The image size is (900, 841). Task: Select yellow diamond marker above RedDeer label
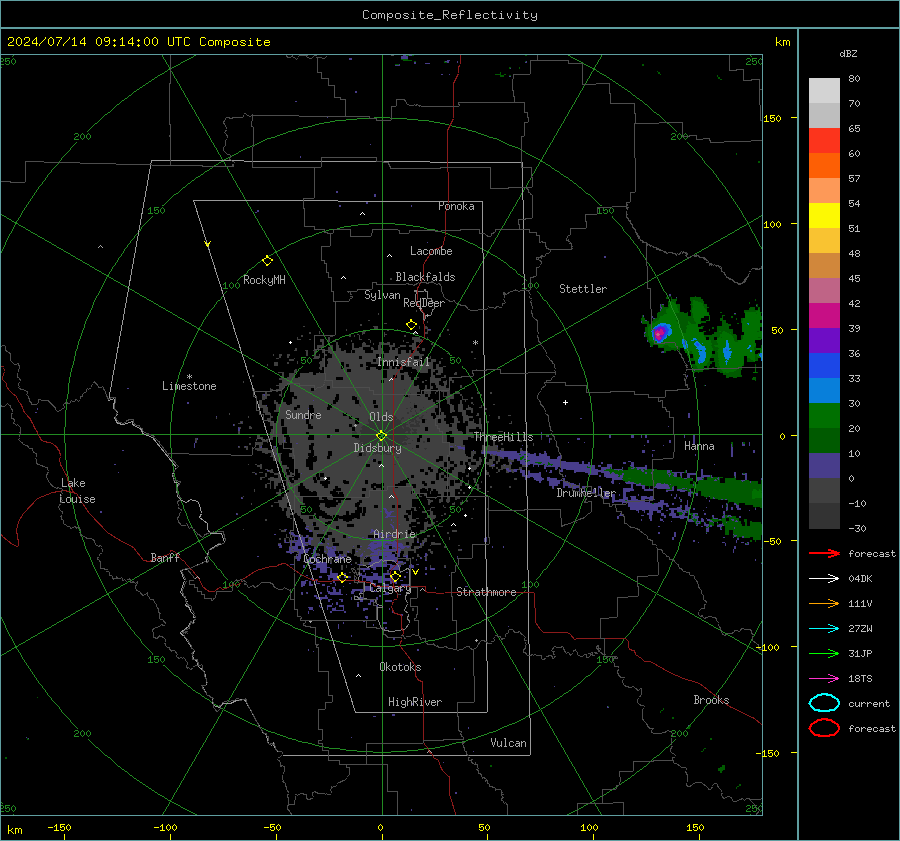click(411, 325)
